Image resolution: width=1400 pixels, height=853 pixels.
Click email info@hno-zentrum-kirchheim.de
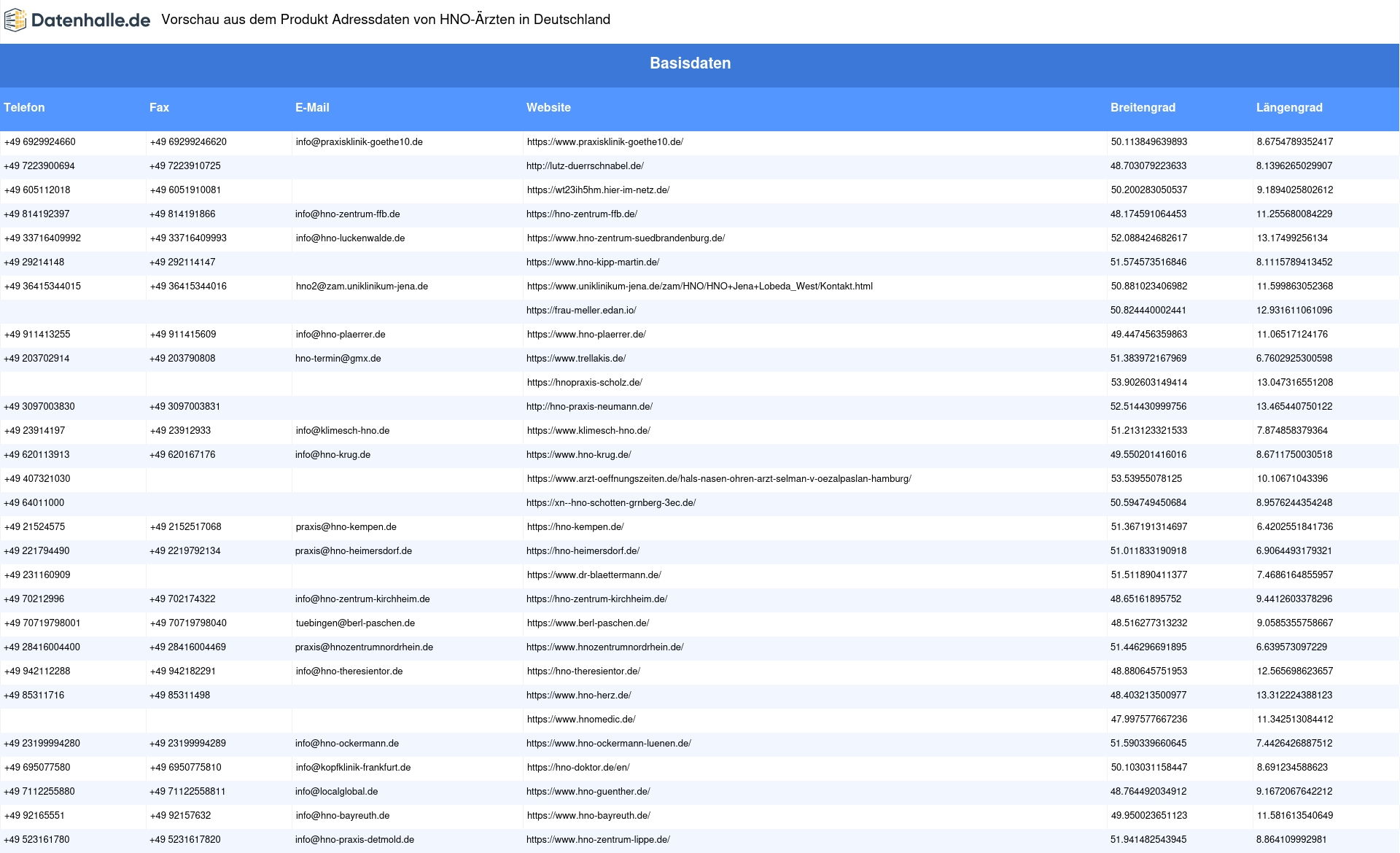coord(362,599)
